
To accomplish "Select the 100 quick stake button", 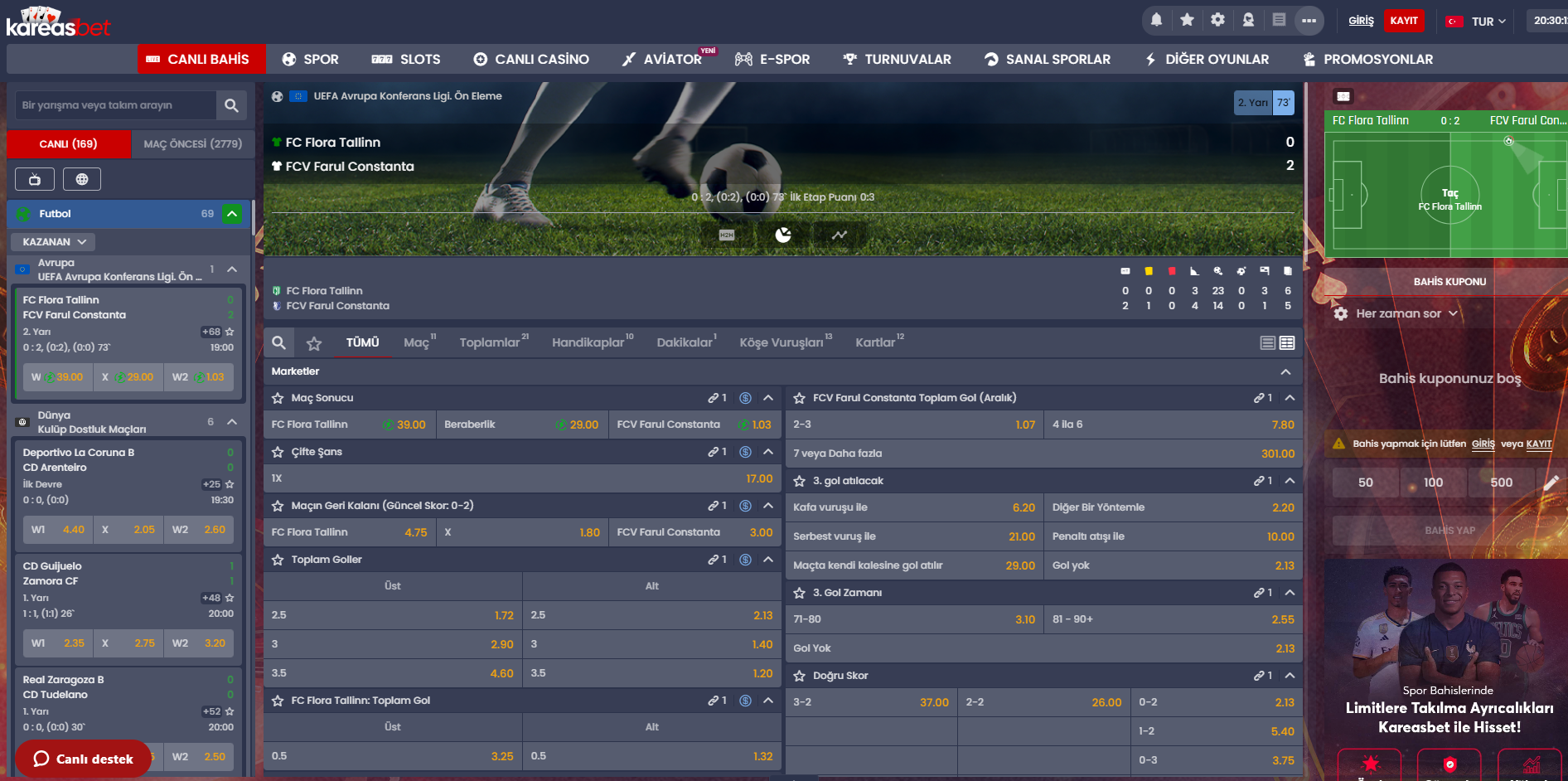I will (1433, 483).
